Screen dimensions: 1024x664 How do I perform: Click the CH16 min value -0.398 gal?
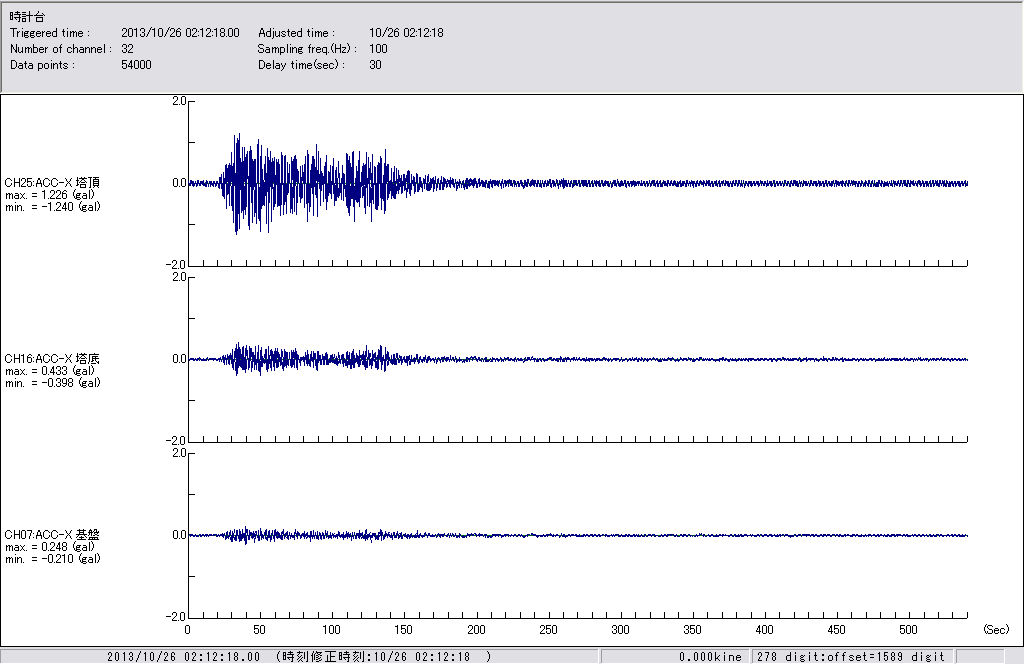52,382
